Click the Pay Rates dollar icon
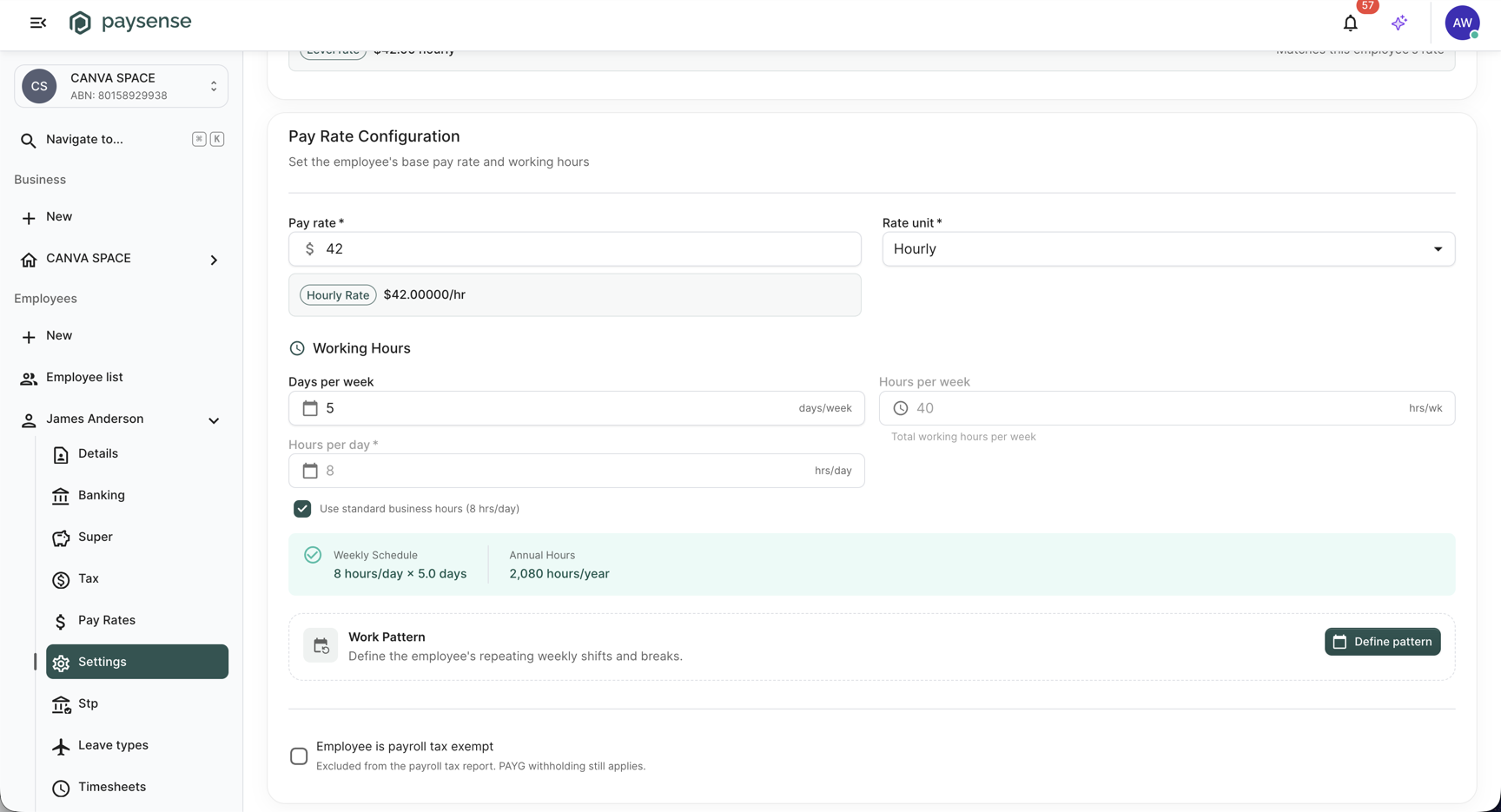This screenshot has height=812, width=1501. (61, 622)
